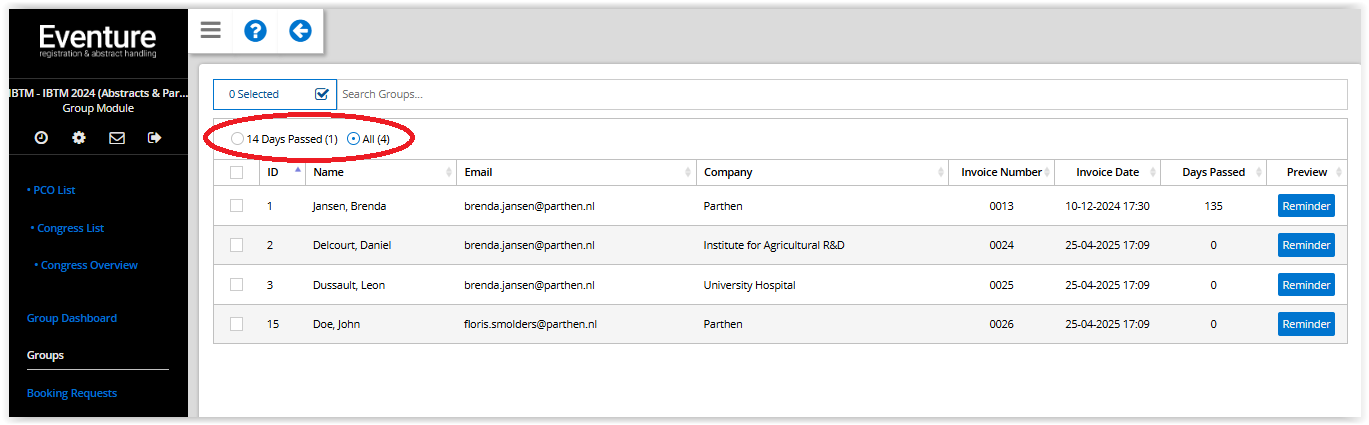Viewport: 1369px width, 425px height.
Task: Open the Congress Overview link
Action: click(x=89, y=265)
